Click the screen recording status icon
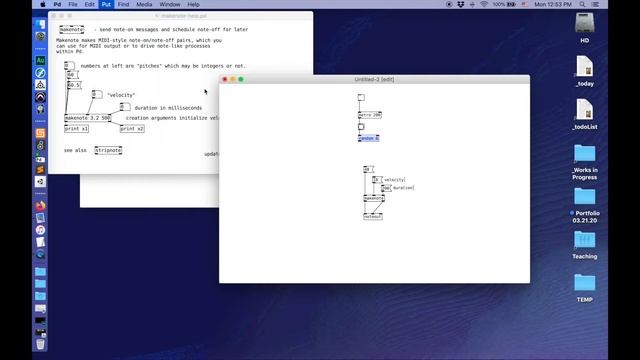 click(x=449, y=4)
